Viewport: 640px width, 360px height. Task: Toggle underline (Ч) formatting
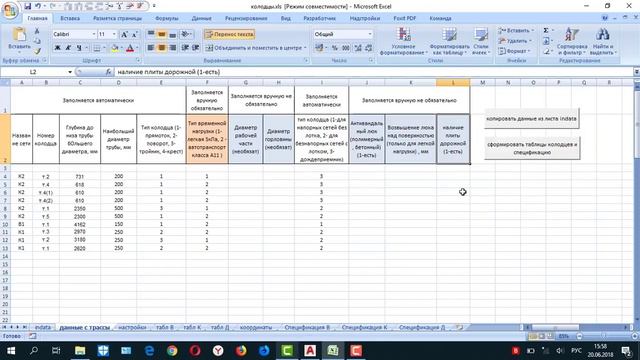tap(79, 48)
